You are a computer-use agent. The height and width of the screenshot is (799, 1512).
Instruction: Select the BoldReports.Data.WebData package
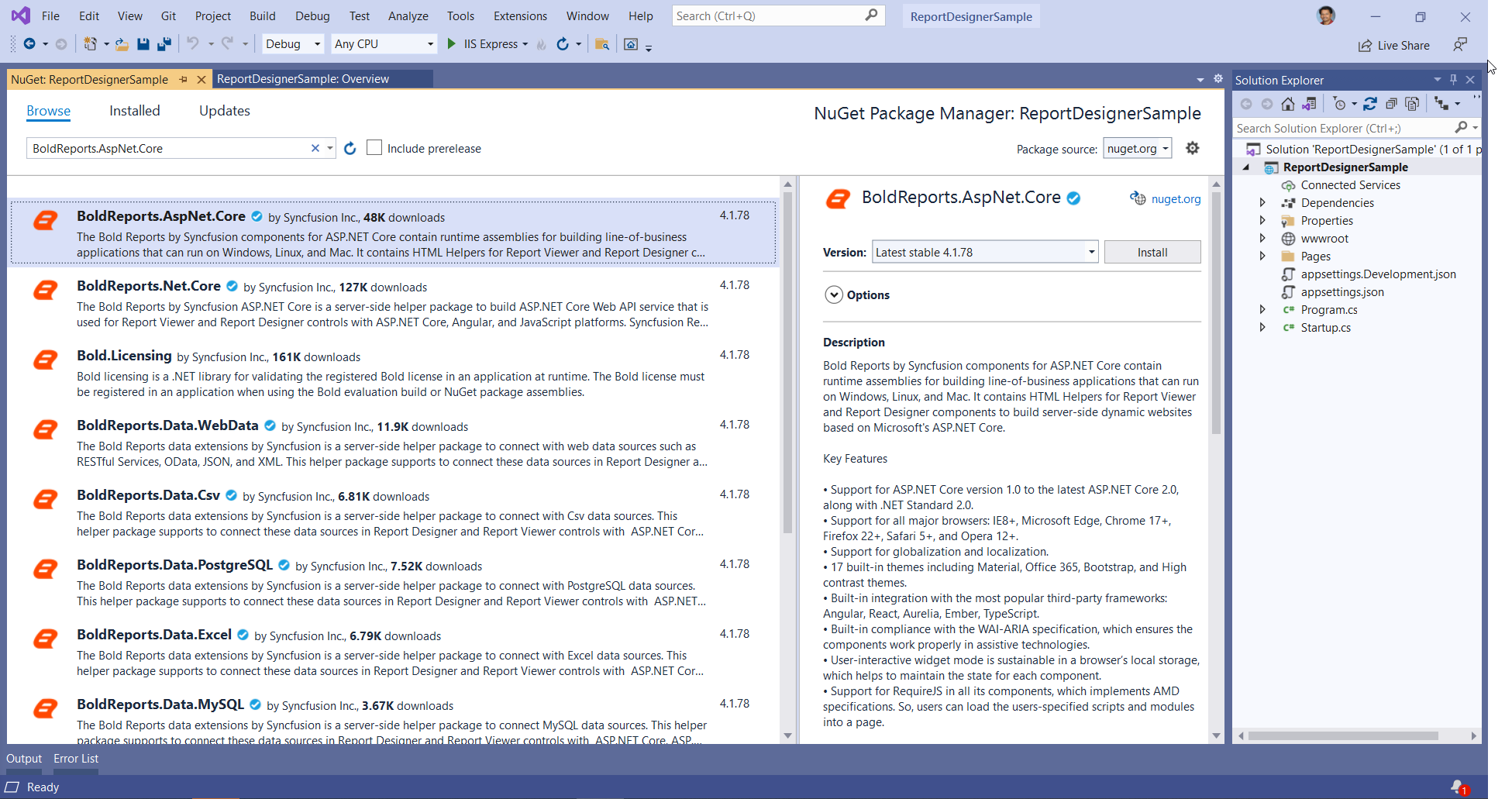pyautogui.click(x=392, y=442)
